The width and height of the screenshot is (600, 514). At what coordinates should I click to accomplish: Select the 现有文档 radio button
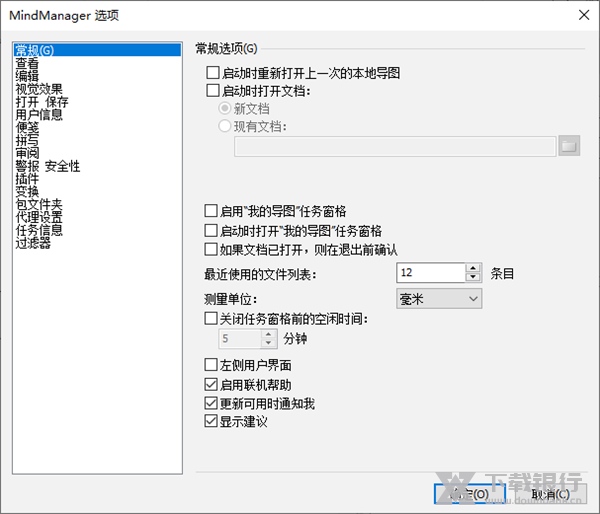225,126
